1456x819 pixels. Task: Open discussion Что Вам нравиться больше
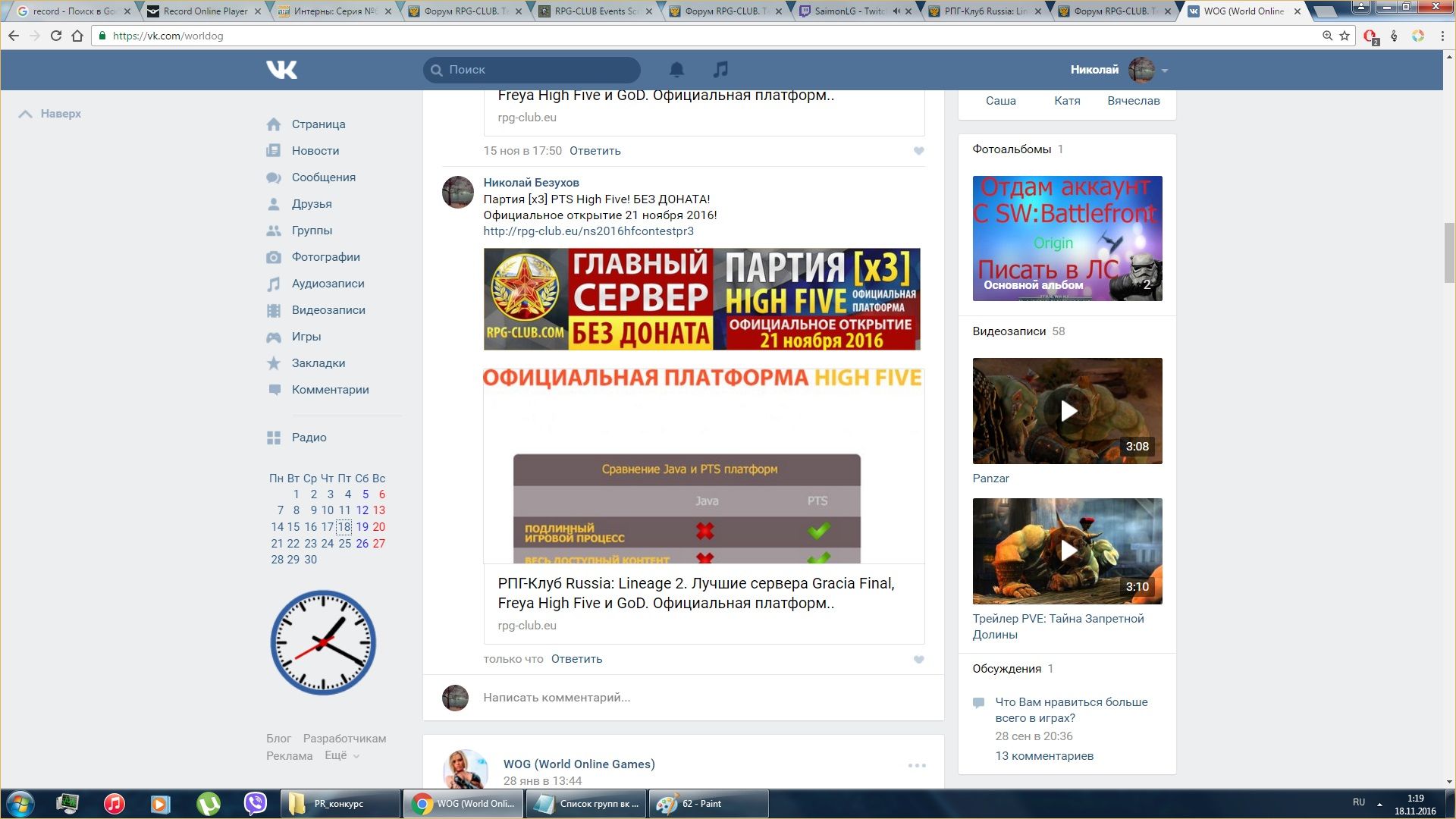pos(1071,711)
